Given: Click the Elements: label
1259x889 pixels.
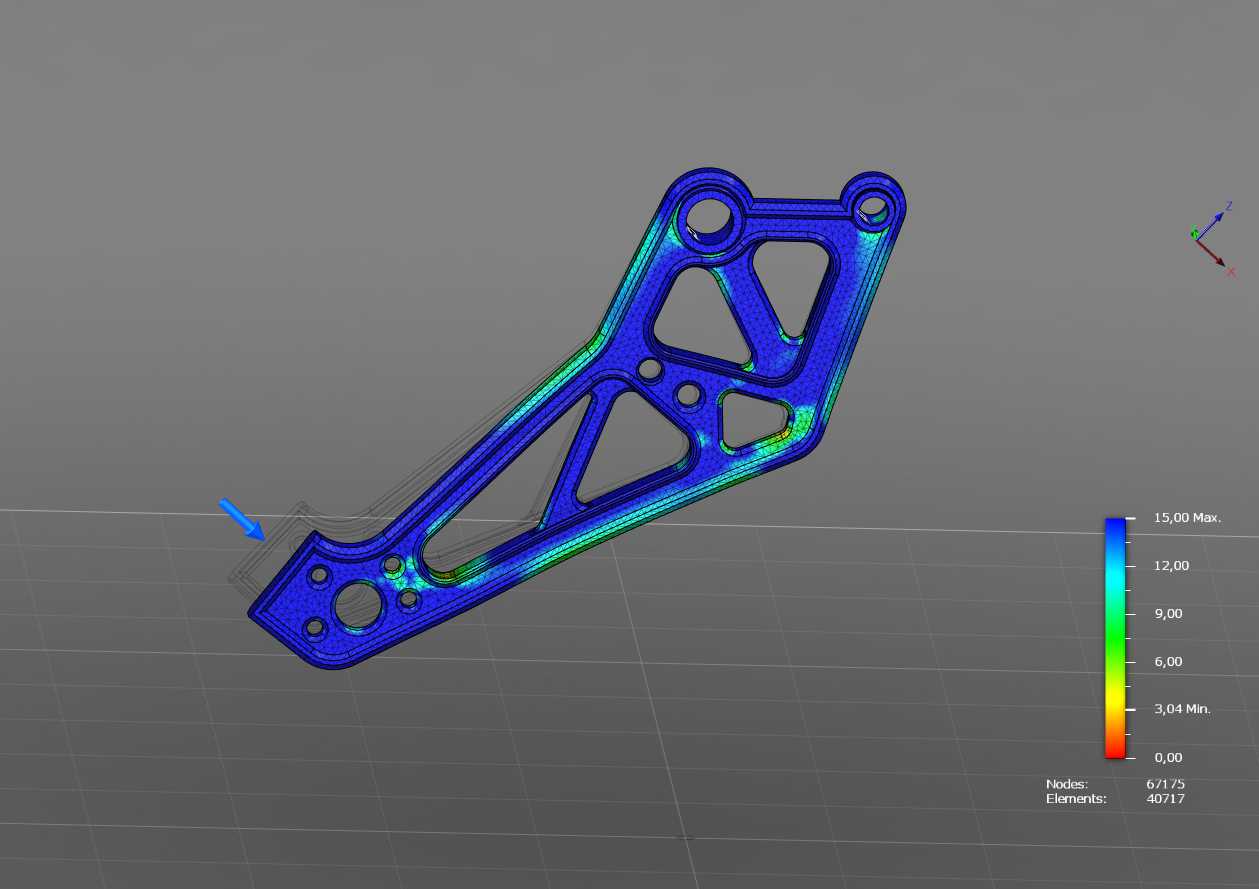Looking at the screenshot, I should coord(1076,799).
